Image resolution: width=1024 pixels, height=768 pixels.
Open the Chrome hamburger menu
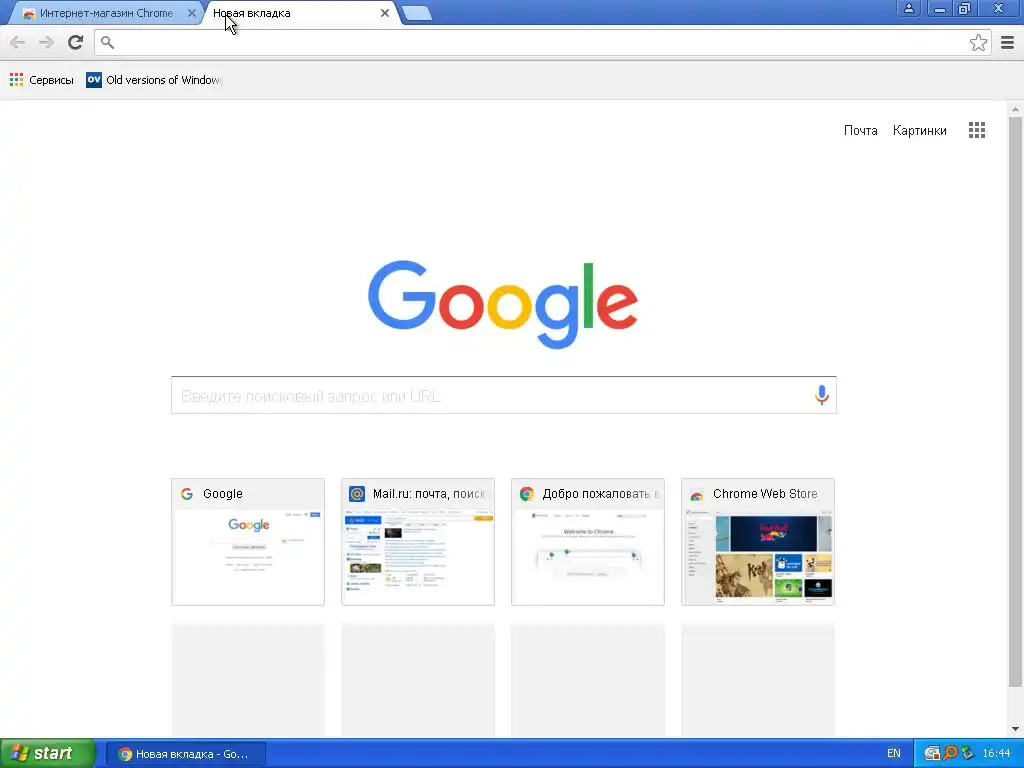click(x=1008, y=42)
